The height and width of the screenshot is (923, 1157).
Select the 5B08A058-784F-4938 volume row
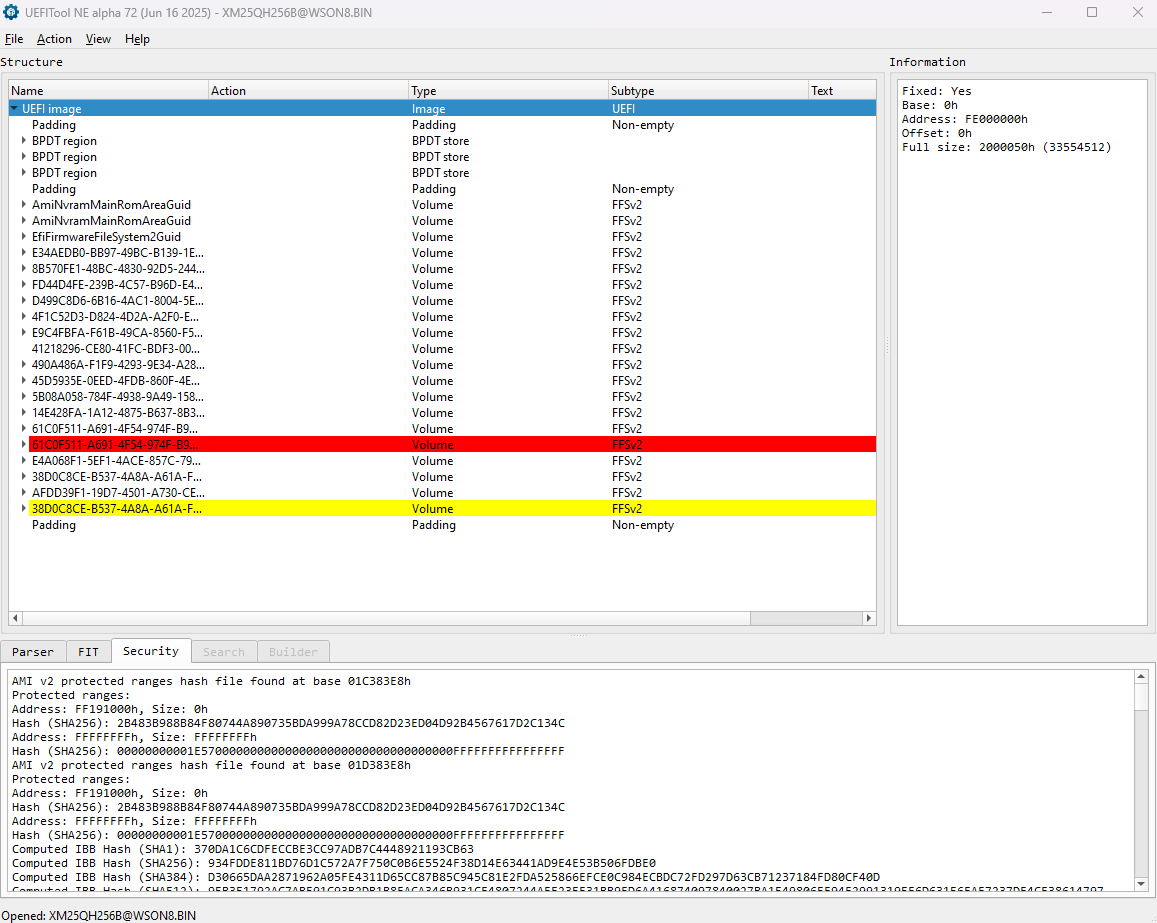tap(442, 397)
